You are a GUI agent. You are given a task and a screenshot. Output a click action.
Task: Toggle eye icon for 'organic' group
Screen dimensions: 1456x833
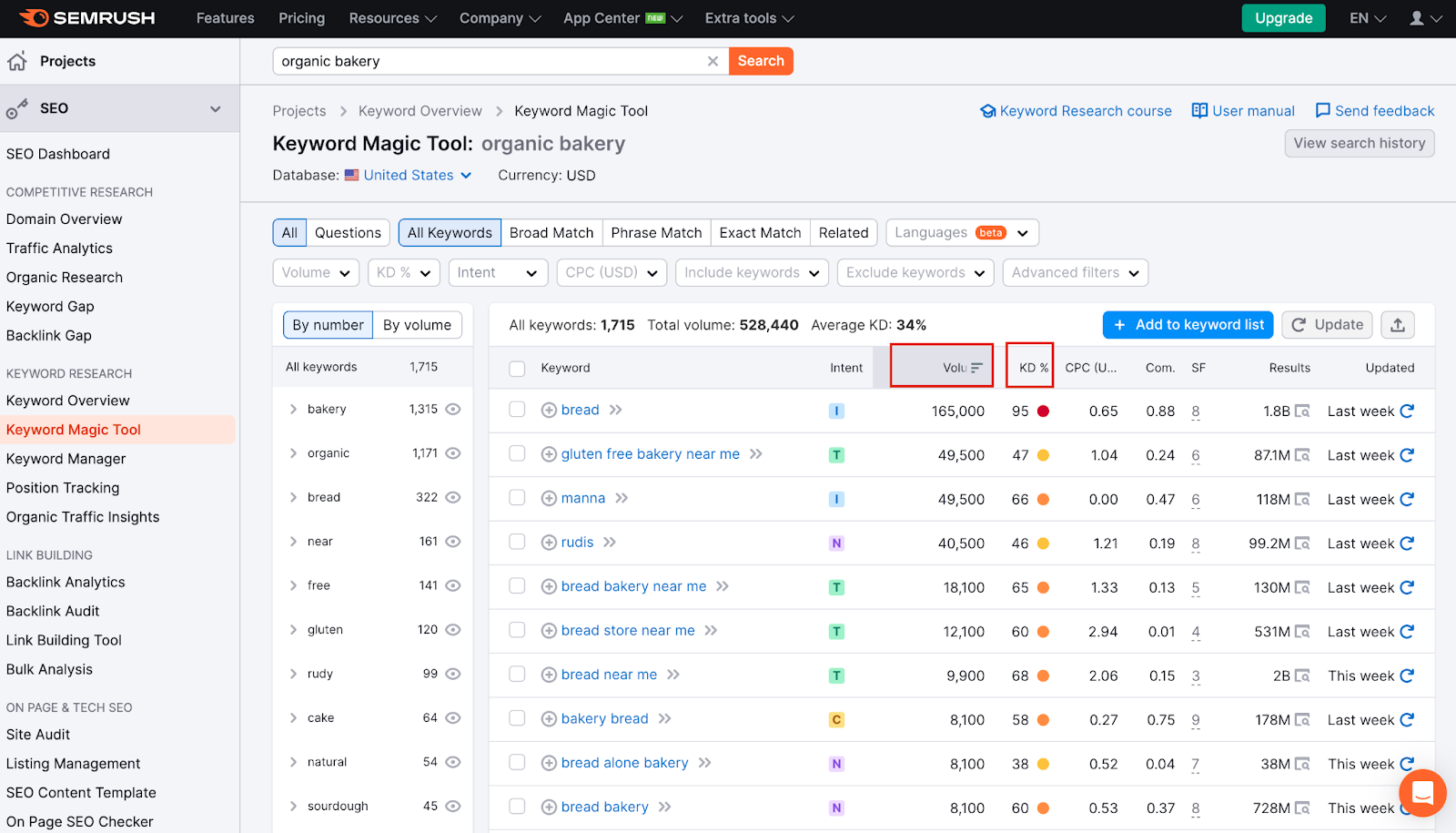(453, 453)
